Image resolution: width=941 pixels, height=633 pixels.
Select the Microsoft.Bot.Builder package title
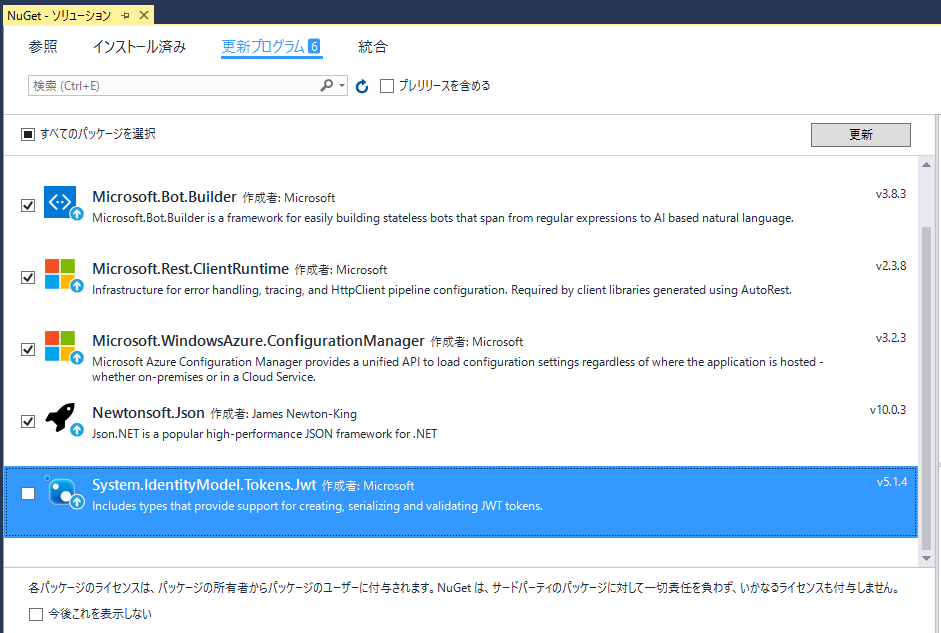pos(164,197)
